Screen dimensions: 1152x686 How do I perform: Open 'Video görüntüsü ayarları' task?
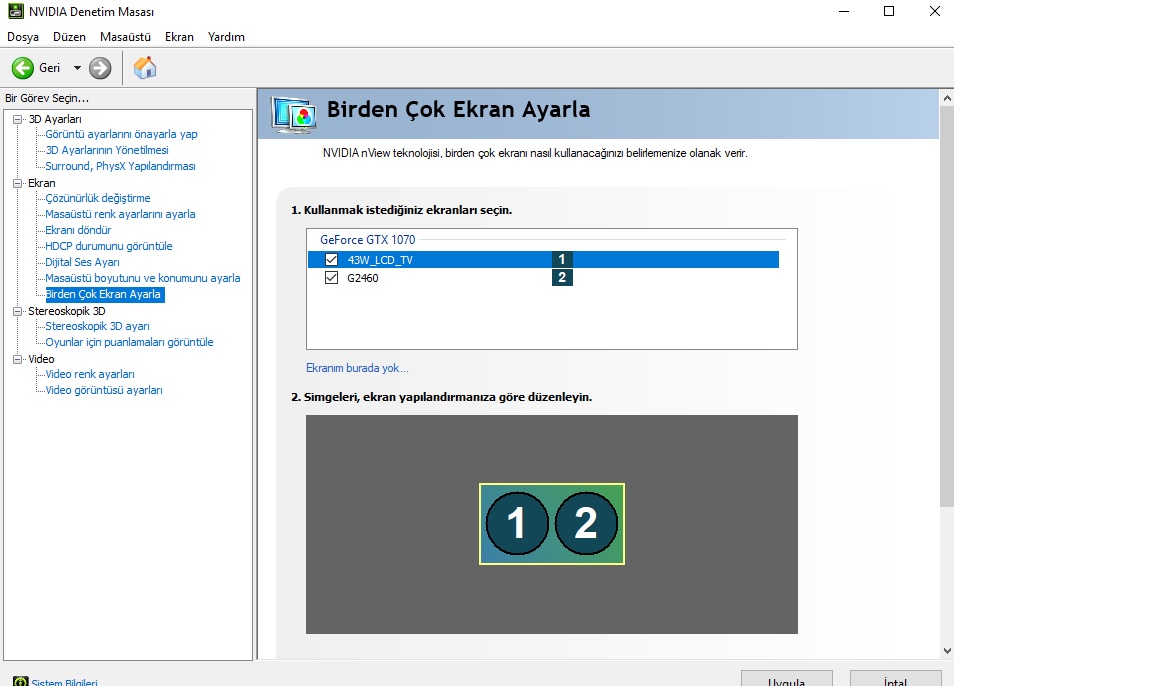tap(104, 390)
